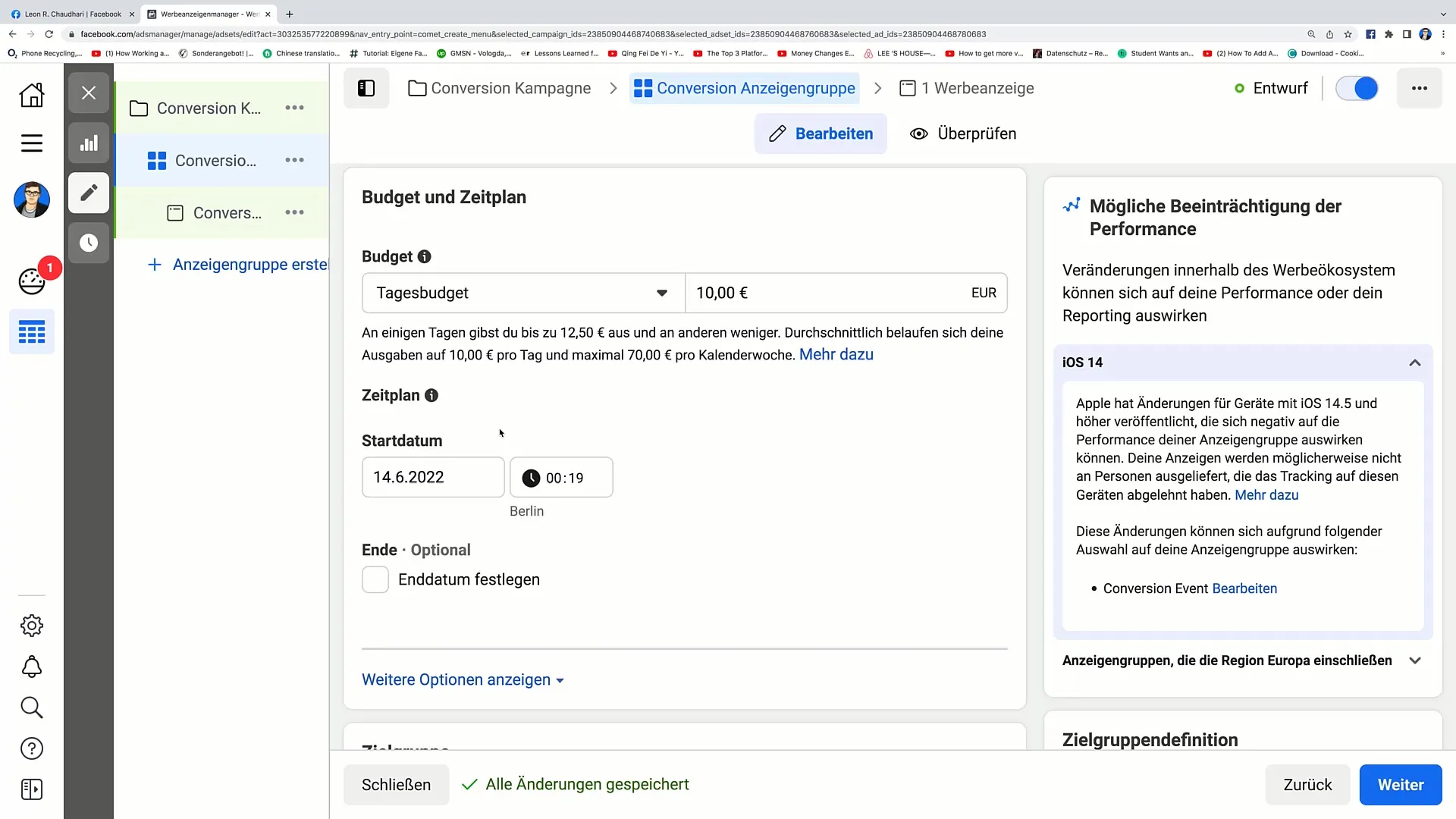Screen dimensions: 1456x819
Task: Select the pencil edit icon in dark toolbar
Action: click(89, 193)
